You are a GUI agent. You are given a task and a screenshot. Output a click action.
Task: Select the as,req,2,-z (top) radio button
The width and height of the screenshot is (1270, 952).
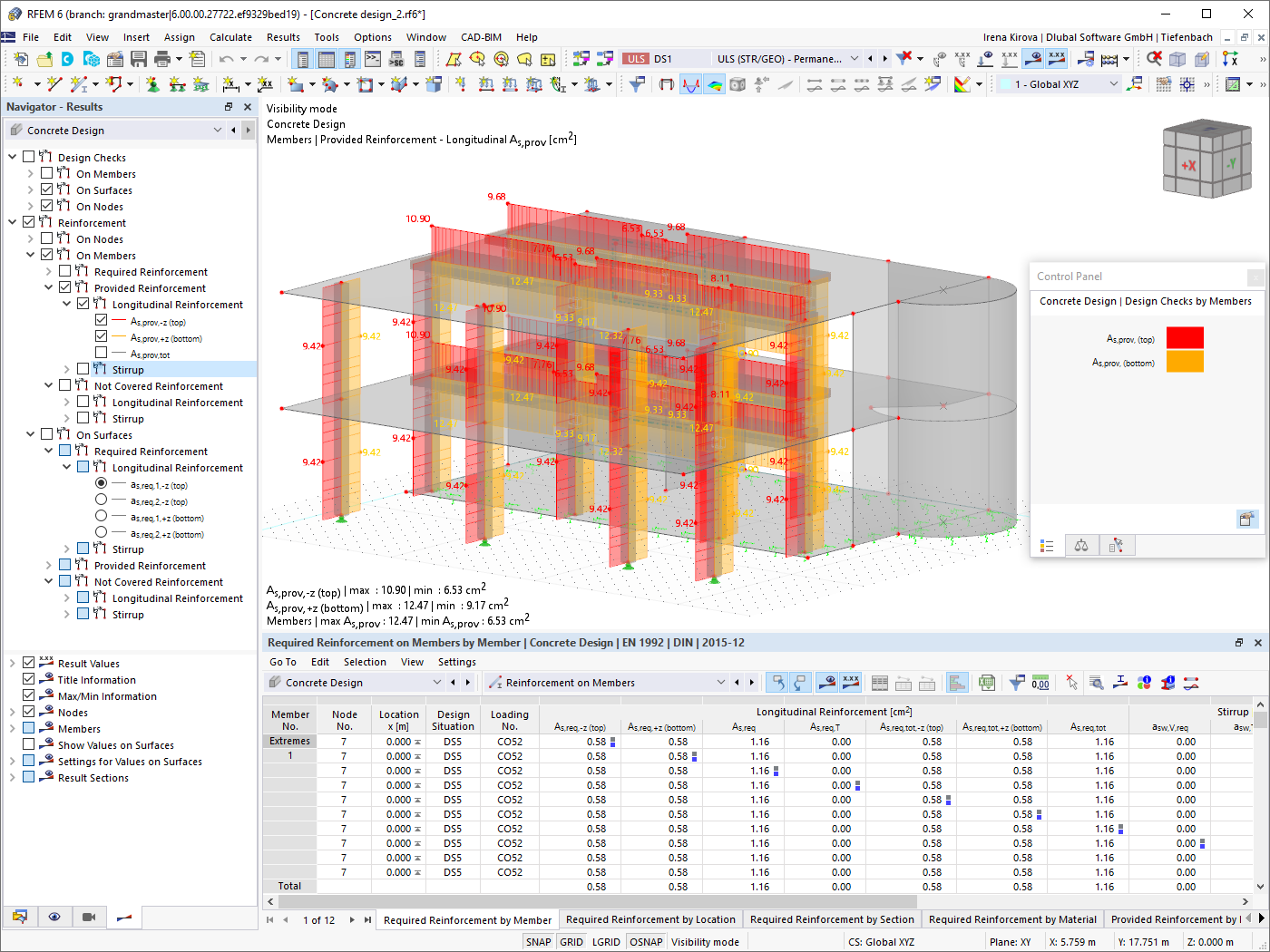point(100,500)
